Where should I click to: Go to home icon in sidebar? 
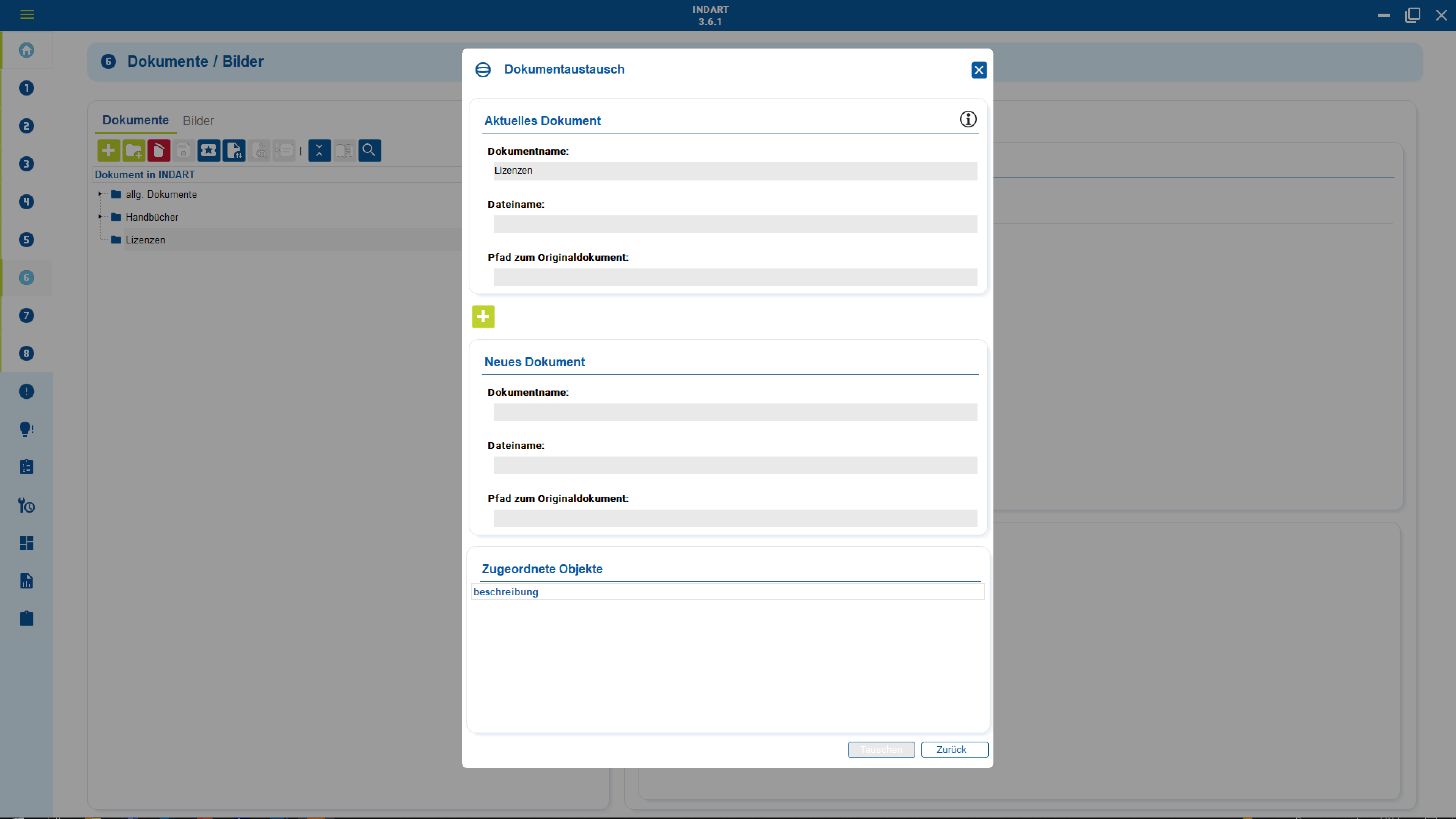click(x=27, y=50)
